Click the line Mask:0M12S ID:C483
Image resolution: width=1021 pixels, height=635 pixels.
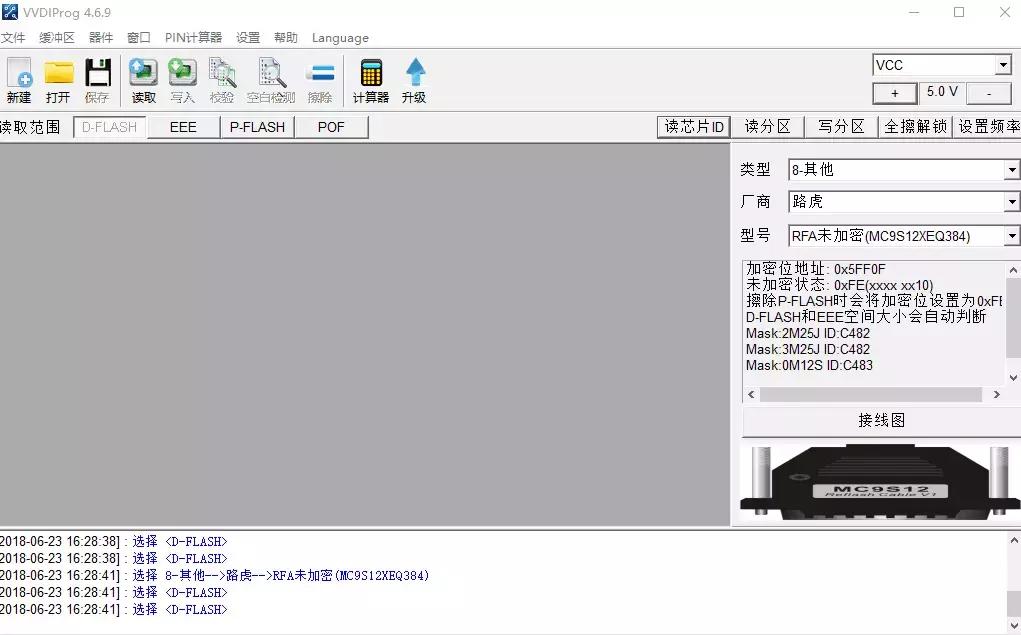[809, 365]
